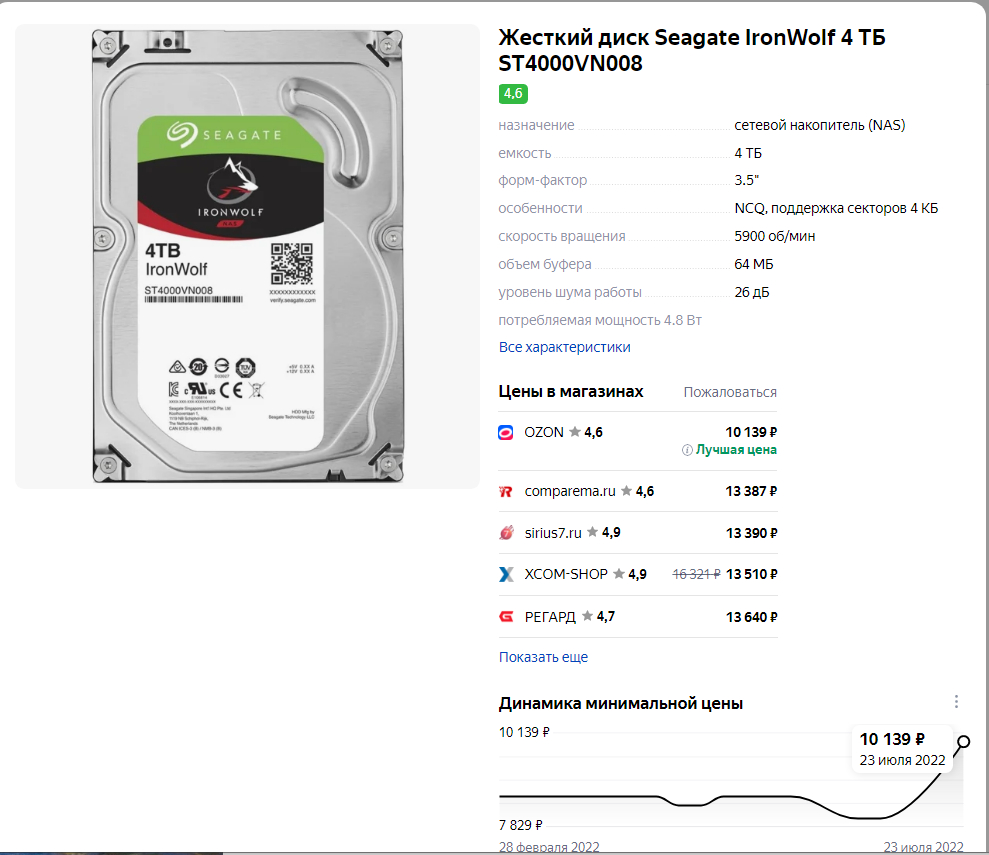Click the info icon beside Лучшая цена
The image size is (989, 855).
click(687, 450)
